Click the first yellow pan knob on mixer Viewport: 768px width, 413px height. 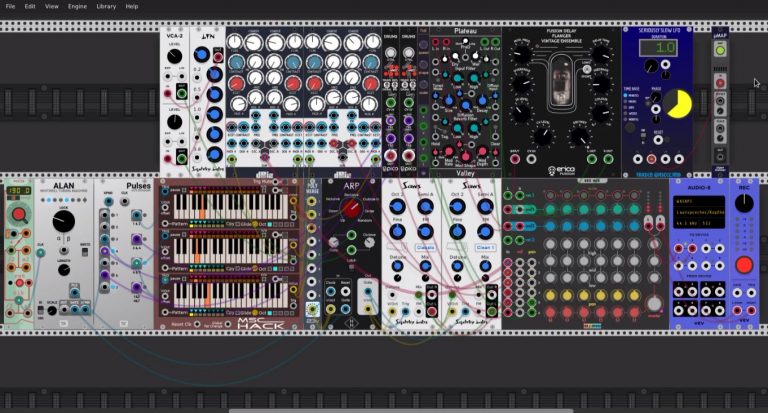551,295
